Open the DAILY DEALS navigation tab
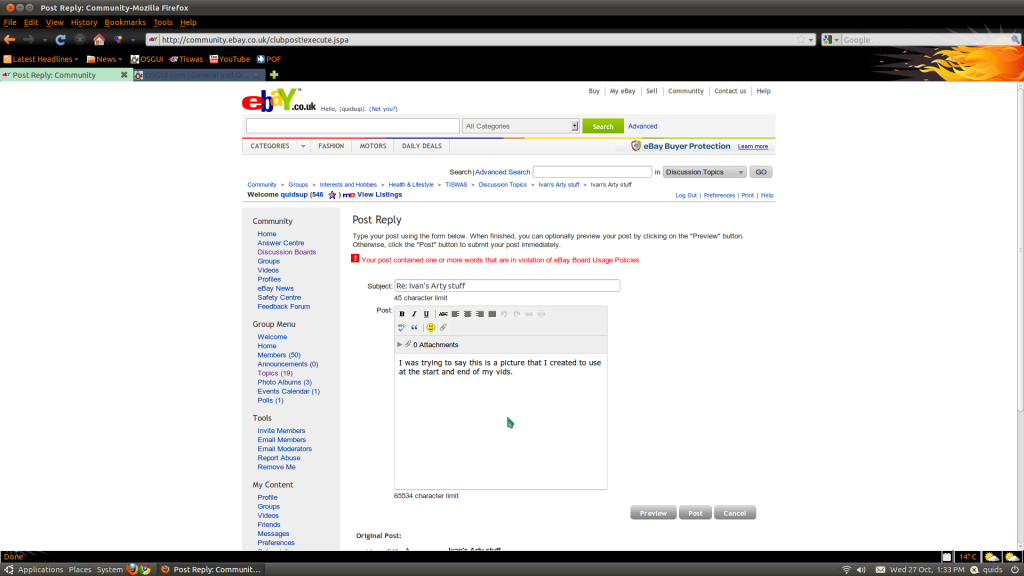The height and width of the screenshot is (576, 1024). point(422,146)
